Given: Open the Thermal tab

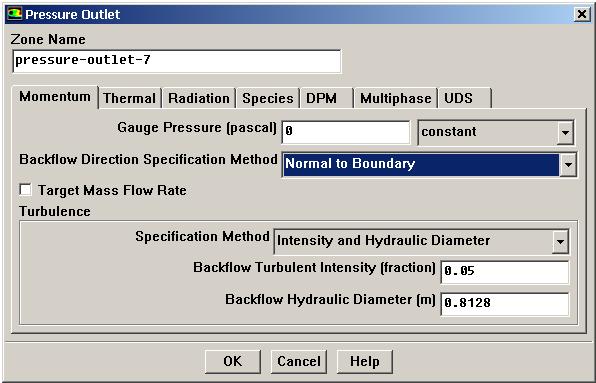Looking at the screenshot, I should pyautogui.click(x=130, y=98).
